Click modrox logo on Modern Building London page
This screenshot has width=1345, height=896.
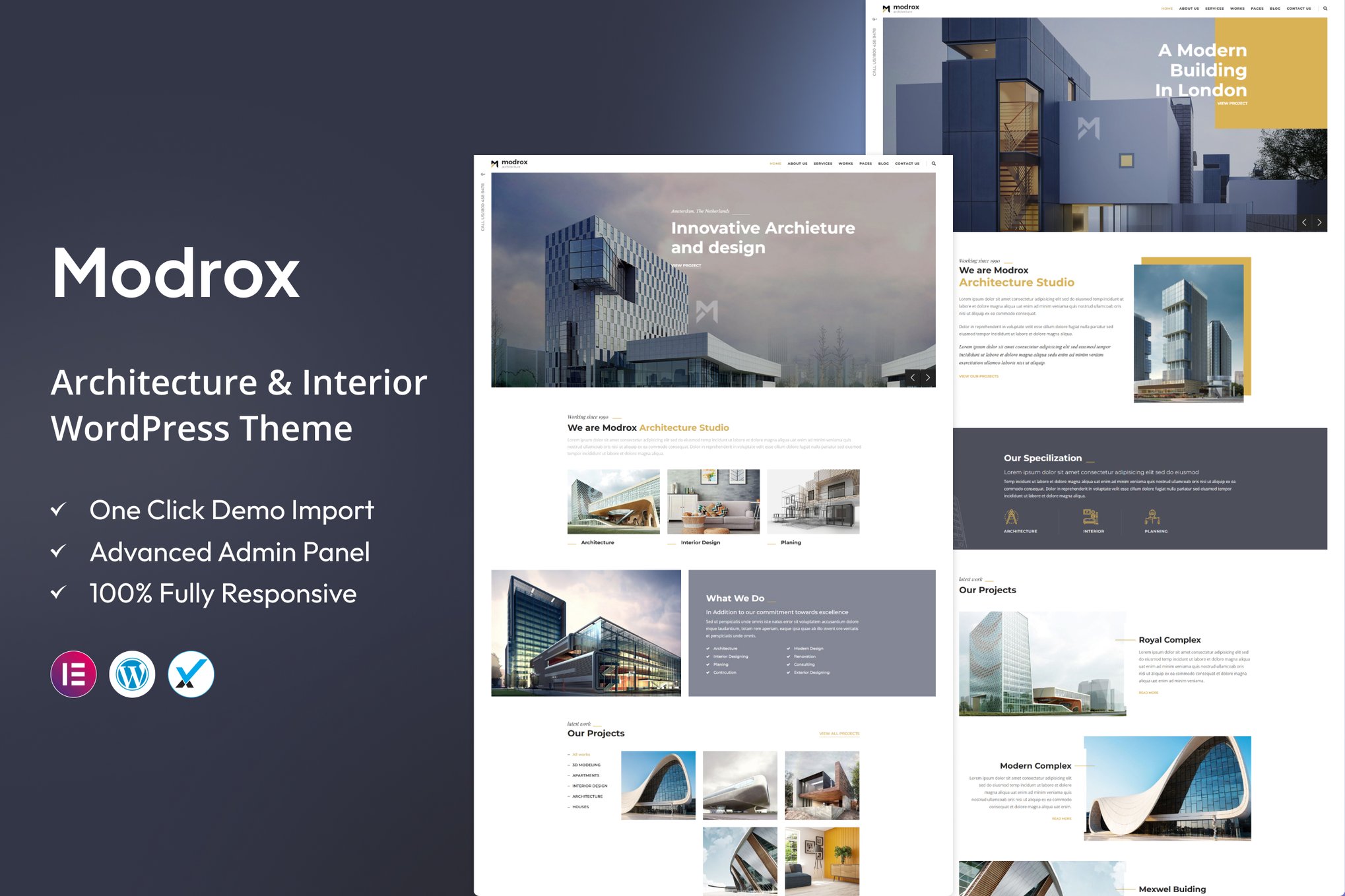point(901,8)
